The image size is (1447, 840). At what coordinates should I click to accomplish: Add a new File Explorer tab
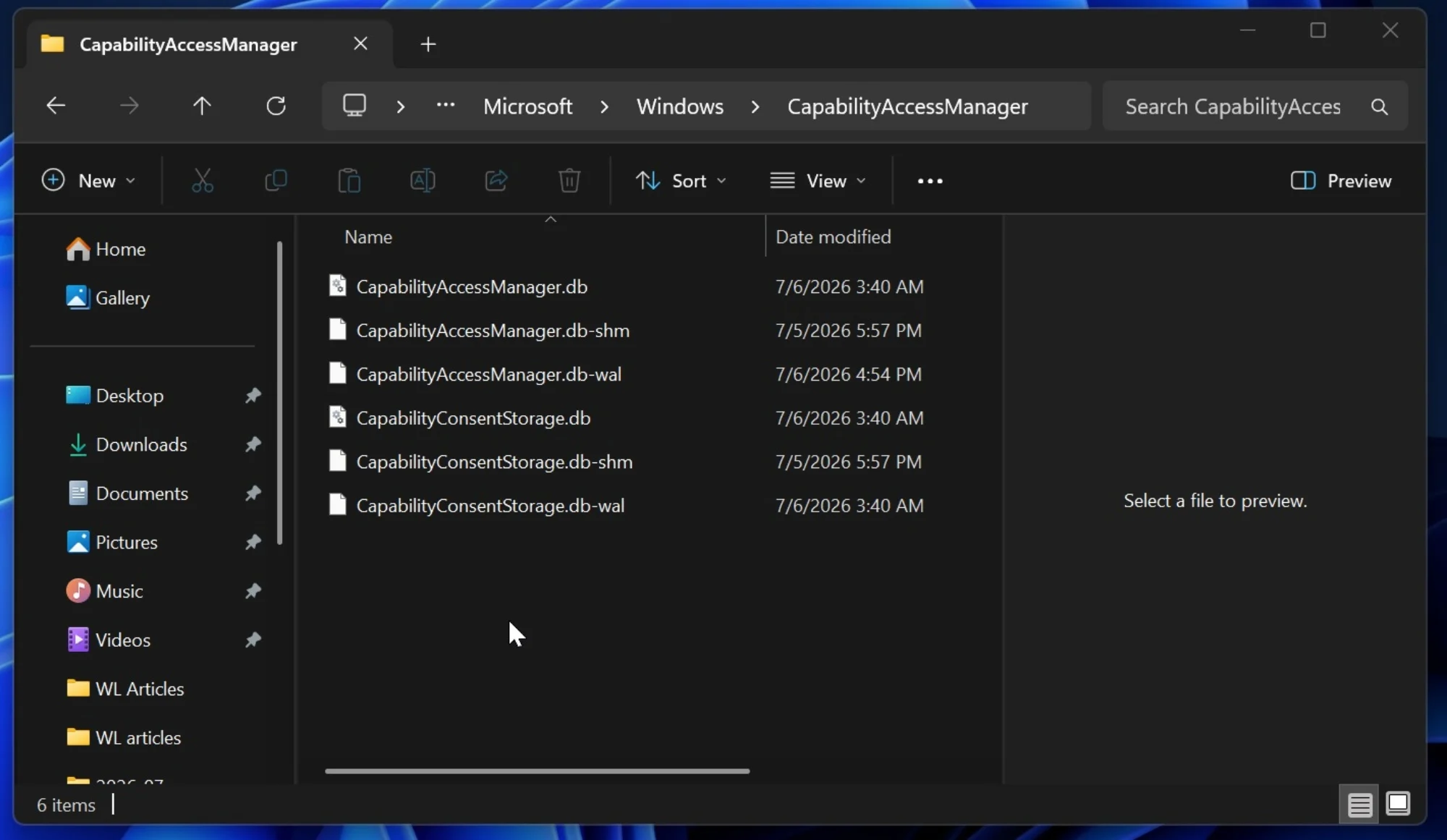click(428, 44)
